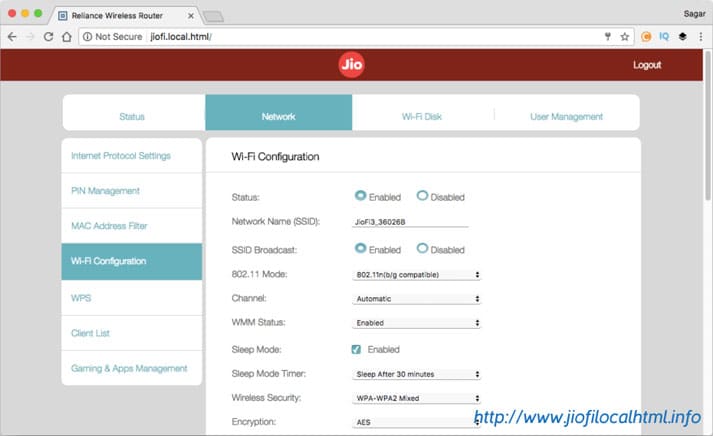This screenshot has height=436, width=713.
Task: Open Client List in sidebar
Action: pos(131,333)
